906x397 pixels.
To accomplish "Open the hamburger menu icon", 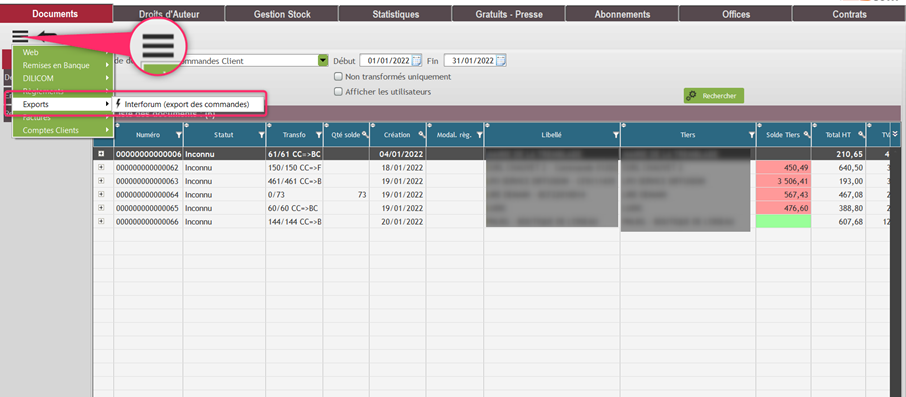I will [x=20, y=37].
